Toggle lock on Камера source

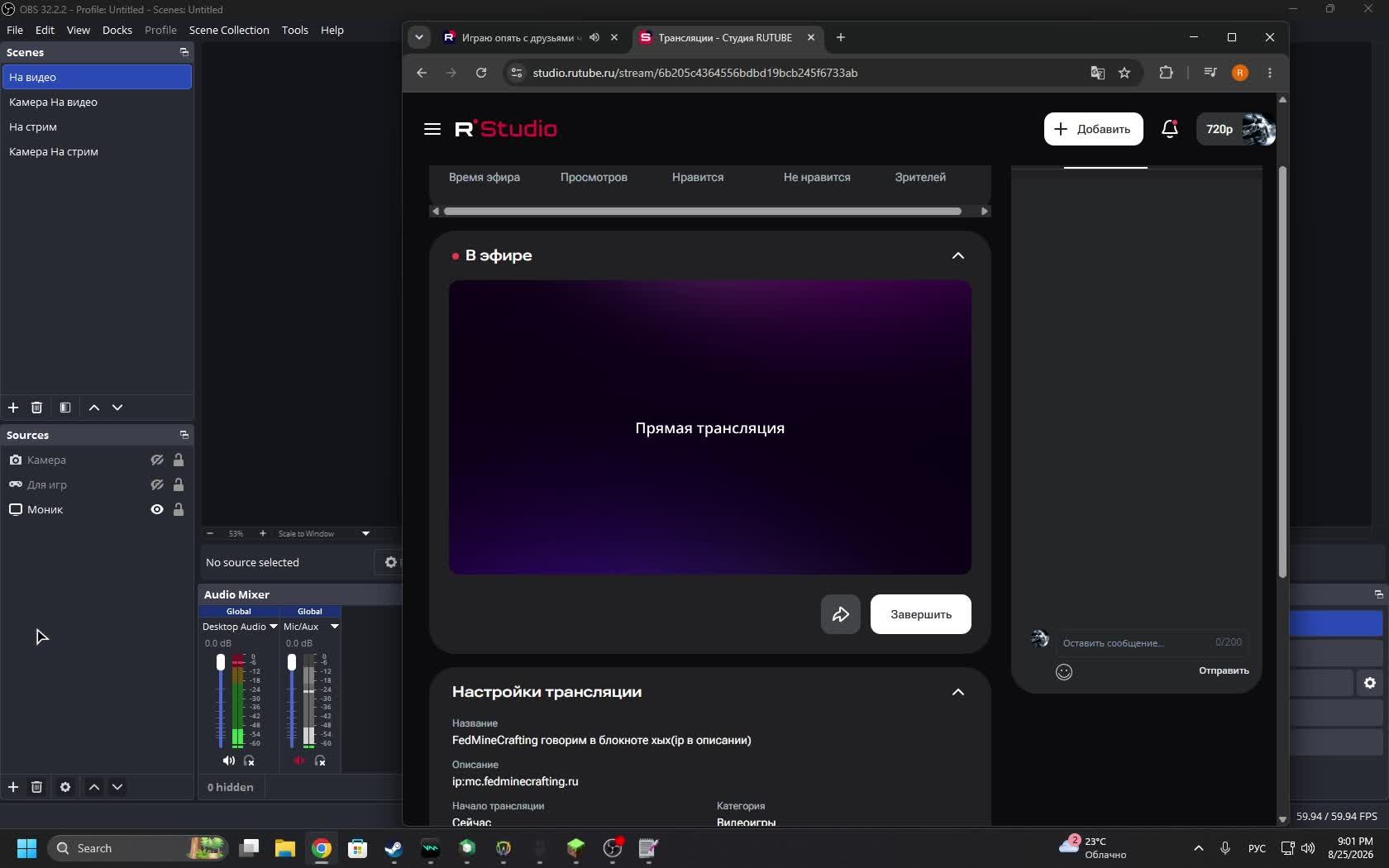179,460
